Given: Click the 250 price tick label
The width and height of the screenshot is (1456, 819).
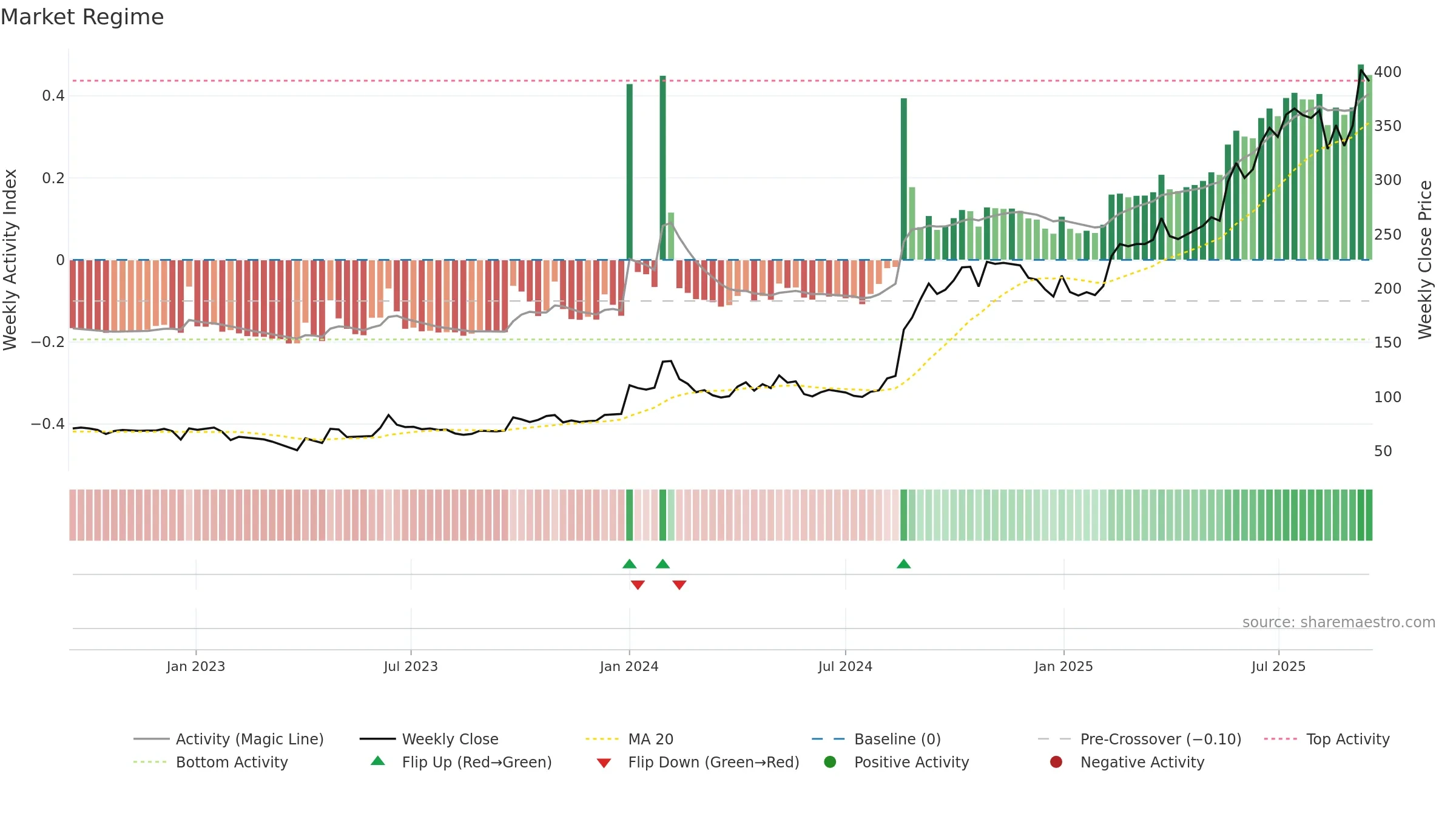Looking at the screenshot, I should coord(1388,234).
